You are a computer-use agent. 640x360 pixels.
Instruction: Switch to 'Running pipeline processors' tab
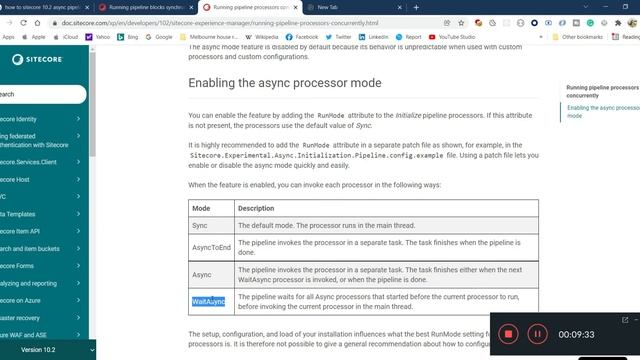click(250, 7)
